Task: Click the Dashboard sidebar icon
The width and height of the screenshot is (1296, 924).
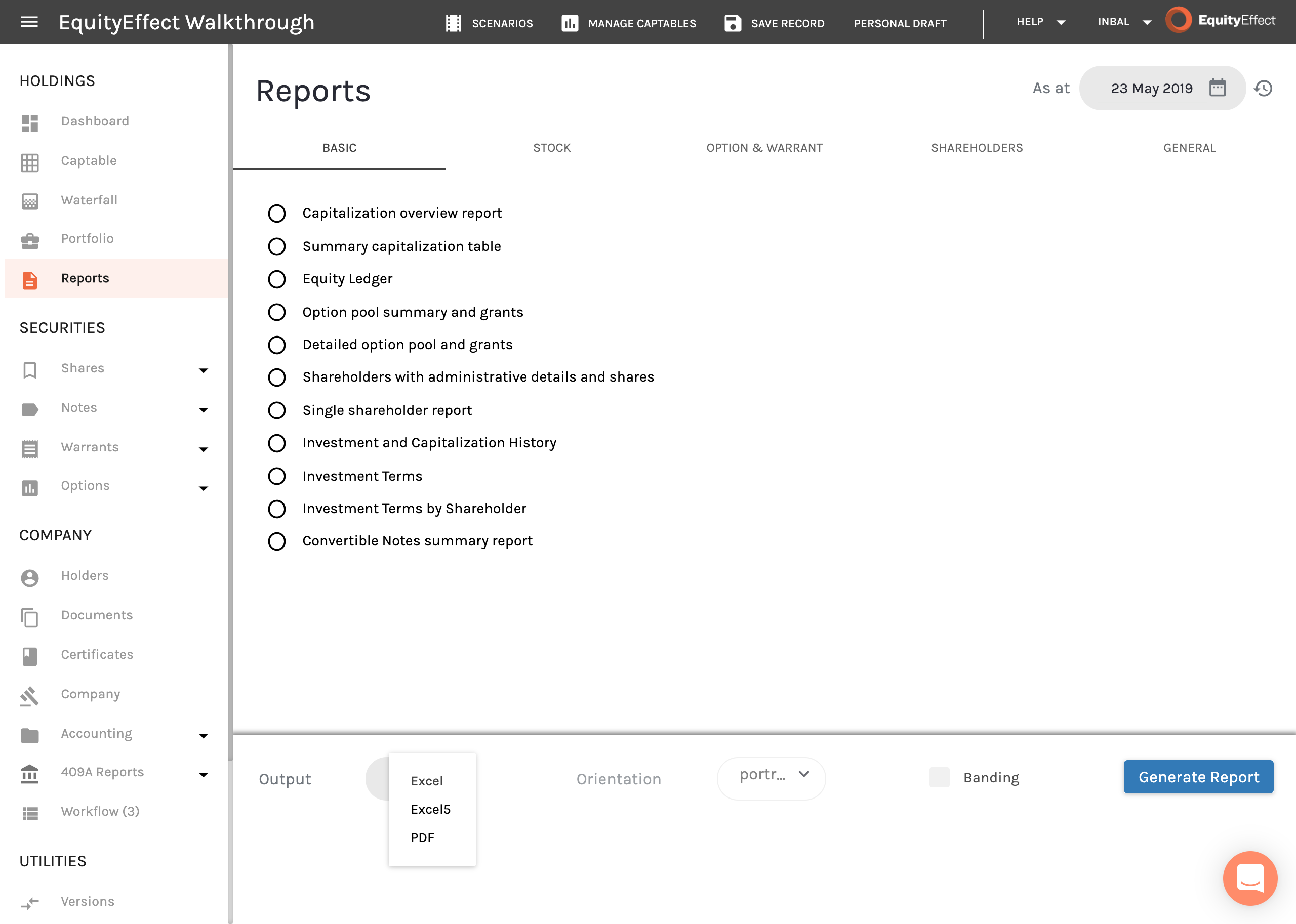Action: (29, 123)
